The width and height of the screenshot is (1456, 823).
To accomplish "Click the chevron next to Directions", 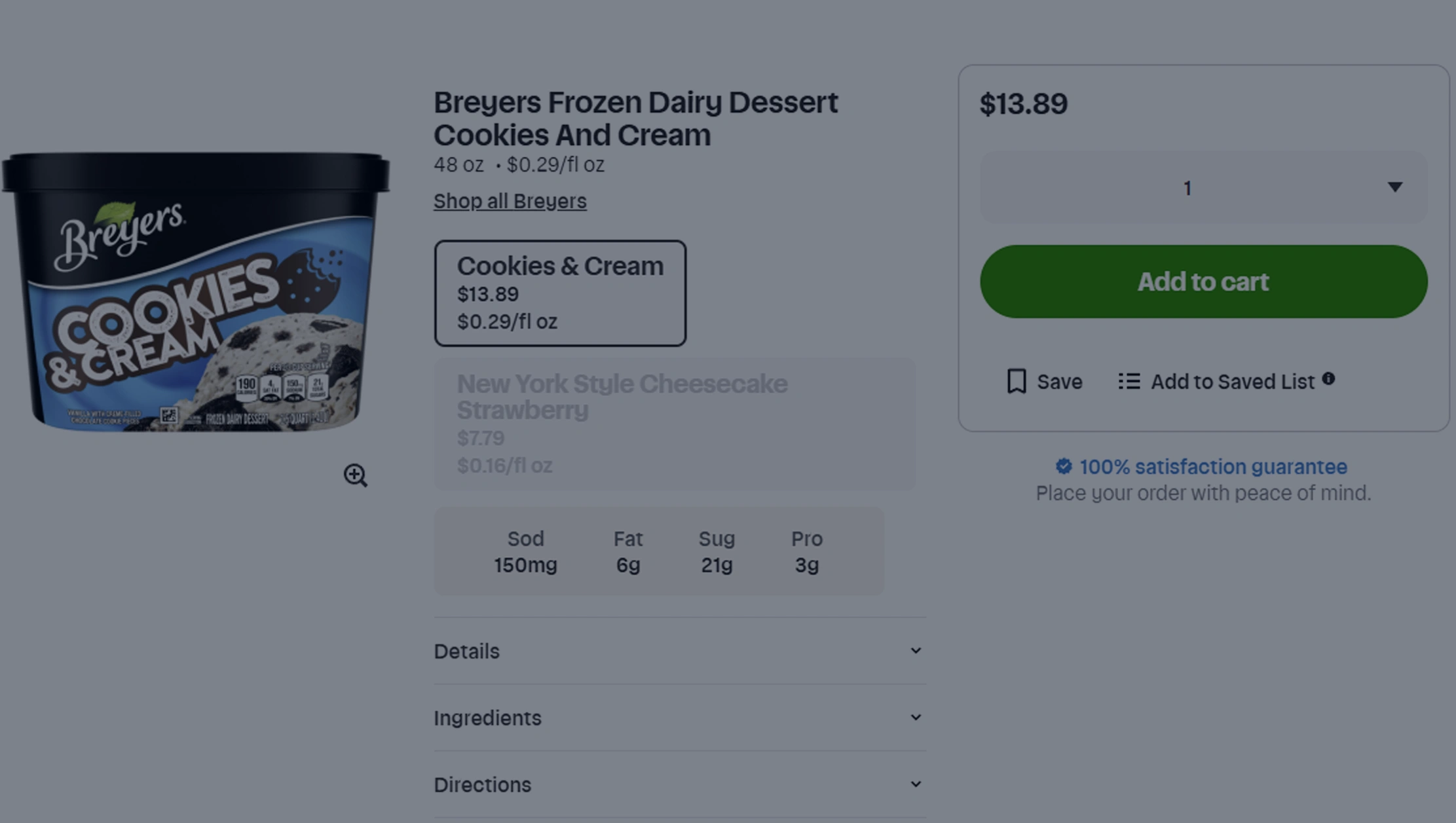I will [916, 783].
